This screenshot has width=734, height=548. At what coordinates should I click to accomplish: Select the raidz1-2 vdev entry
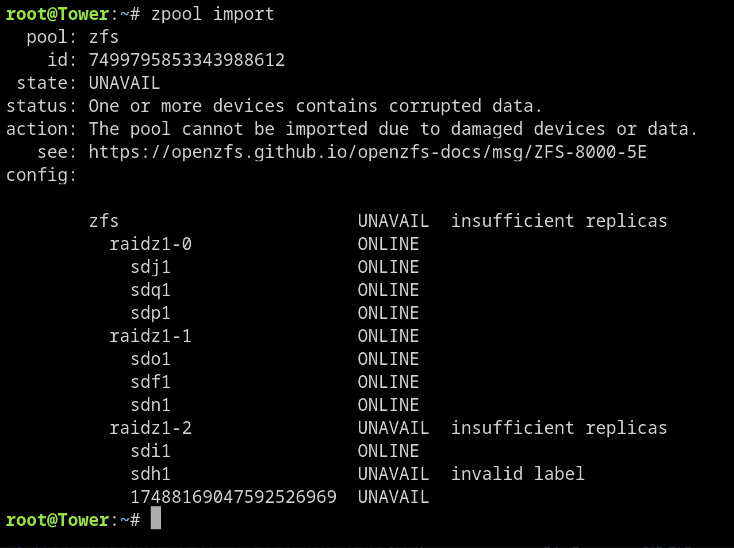coord(150,428)
